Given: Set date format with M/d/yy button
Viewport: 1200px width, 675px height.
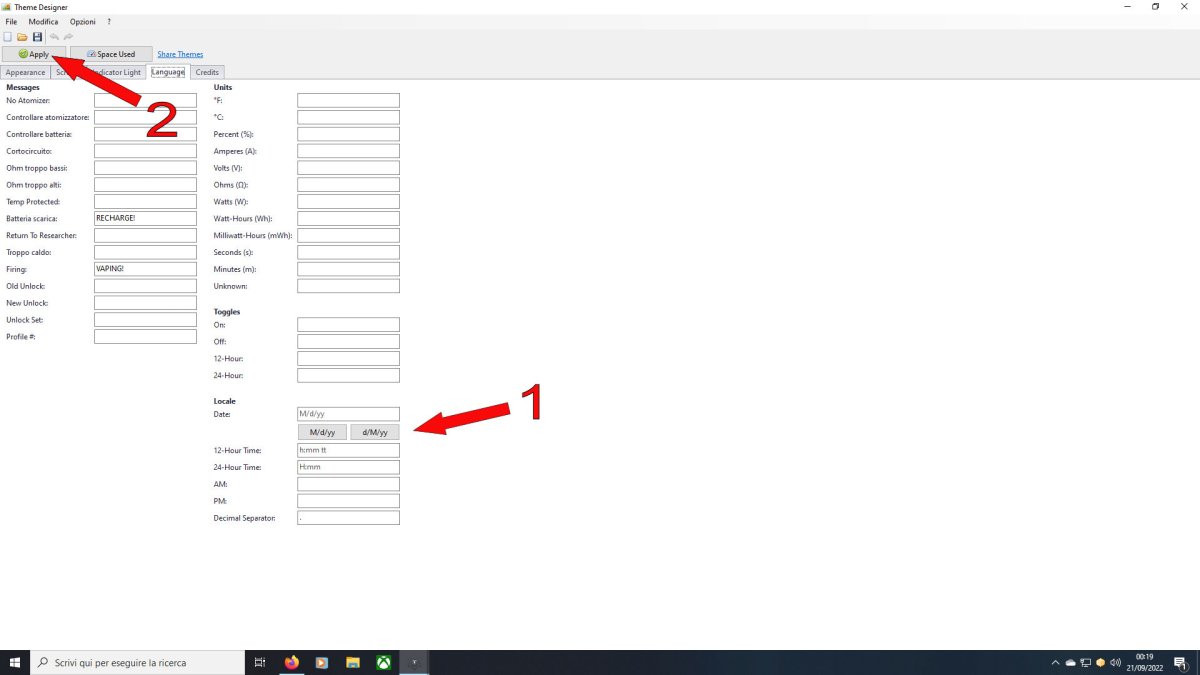Looking at the screenshot, I should 322,432.
